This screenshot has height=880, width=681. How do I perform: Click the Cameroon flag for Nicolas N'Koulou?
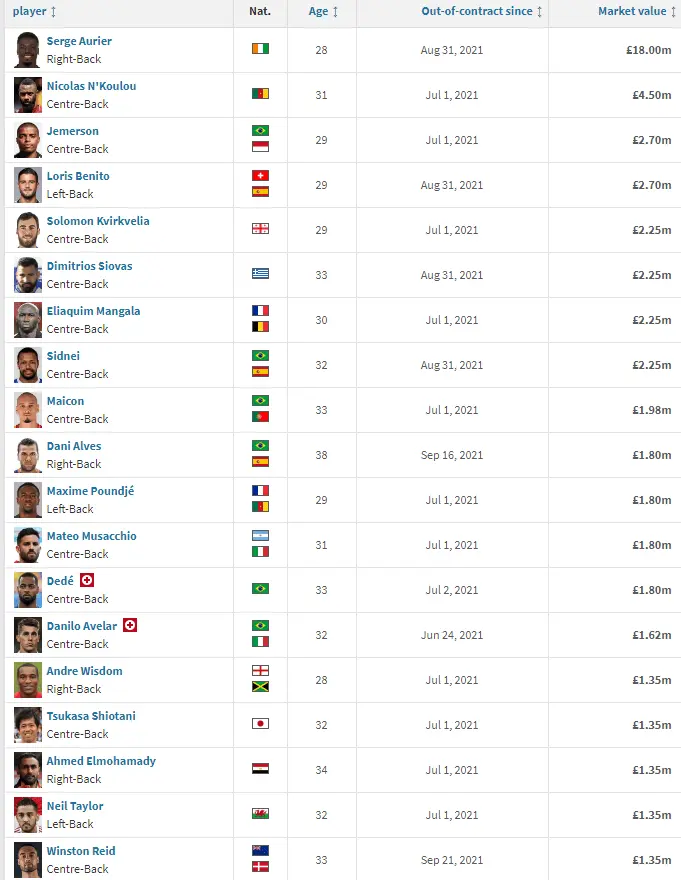click(260, 95)
